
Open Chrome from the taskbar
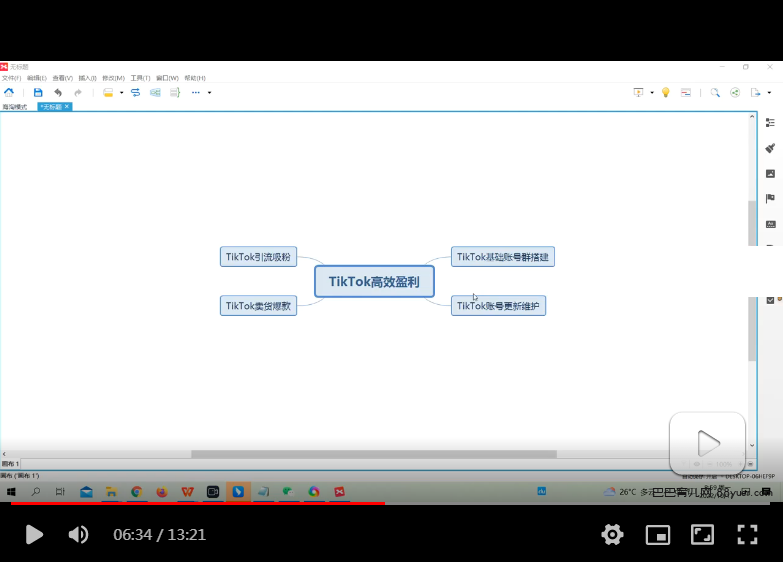136,492
